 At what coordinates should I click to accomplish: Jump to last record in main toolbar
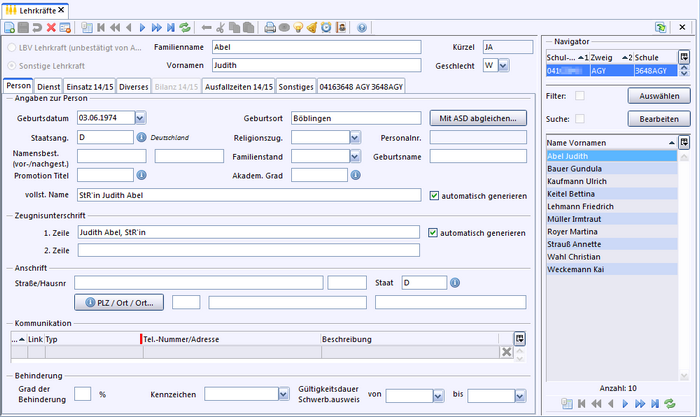click(170, 28)
